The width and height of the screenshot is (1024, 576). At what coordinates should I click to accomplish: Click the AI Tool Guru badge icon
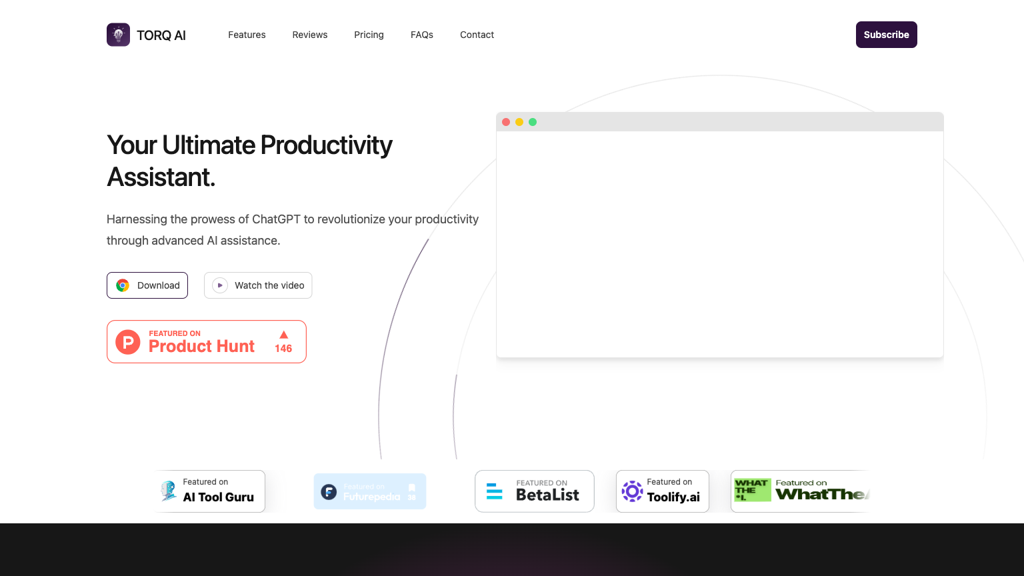(x=169, y=490)
